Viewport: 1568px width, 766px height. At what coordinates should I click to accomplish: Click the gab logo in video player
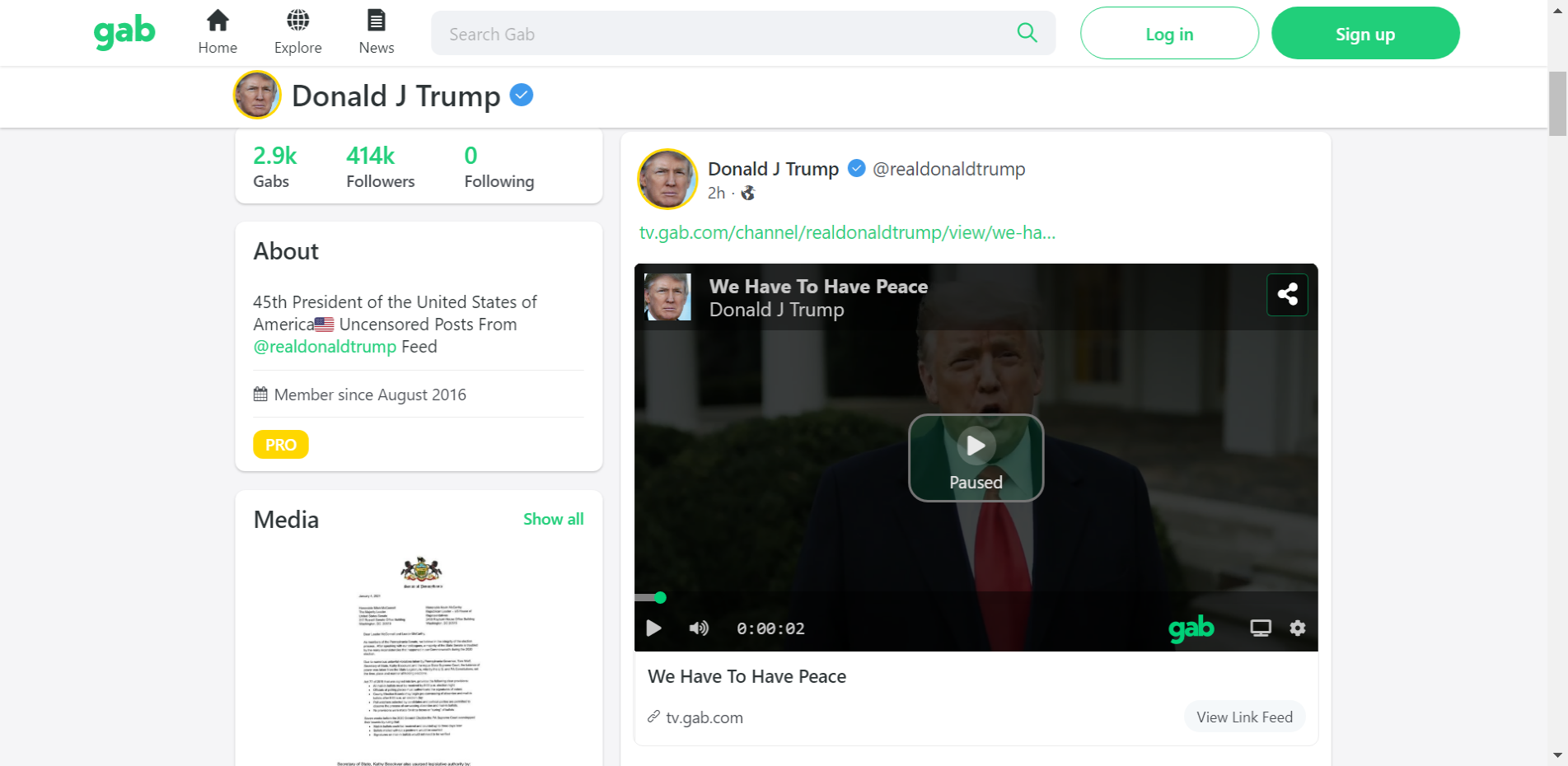coord(1191,628)
